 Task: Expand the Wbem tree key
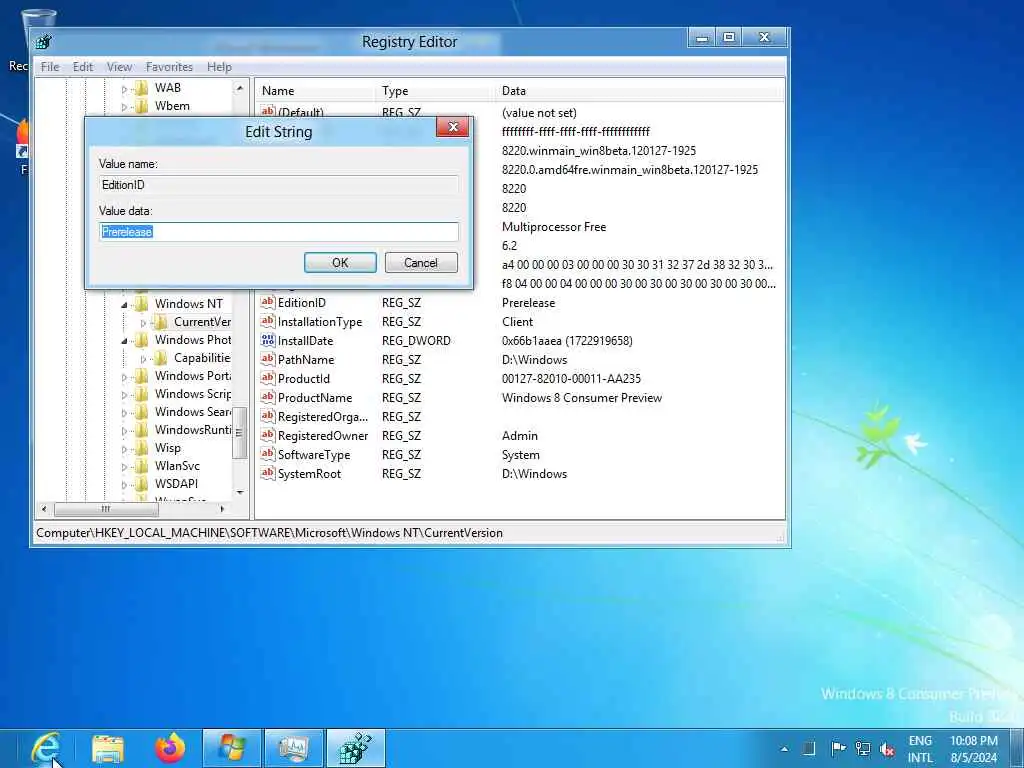point(124,107)
